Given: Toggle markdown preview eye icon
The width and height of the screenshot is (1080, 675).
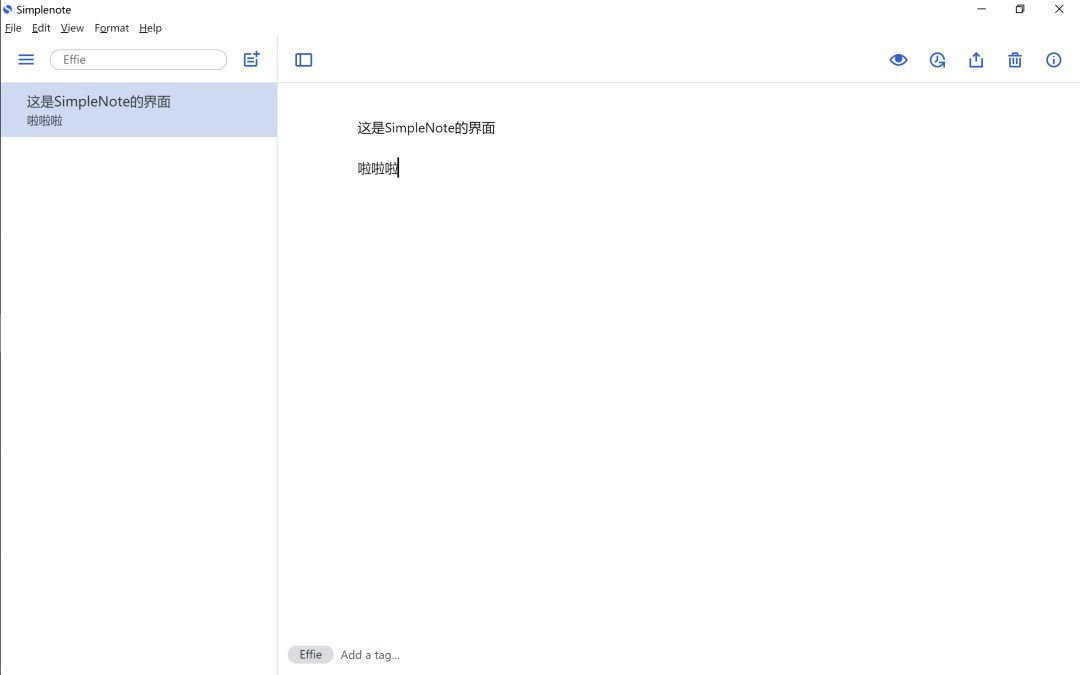Looking at the screenshot, I should click(898, 60).
